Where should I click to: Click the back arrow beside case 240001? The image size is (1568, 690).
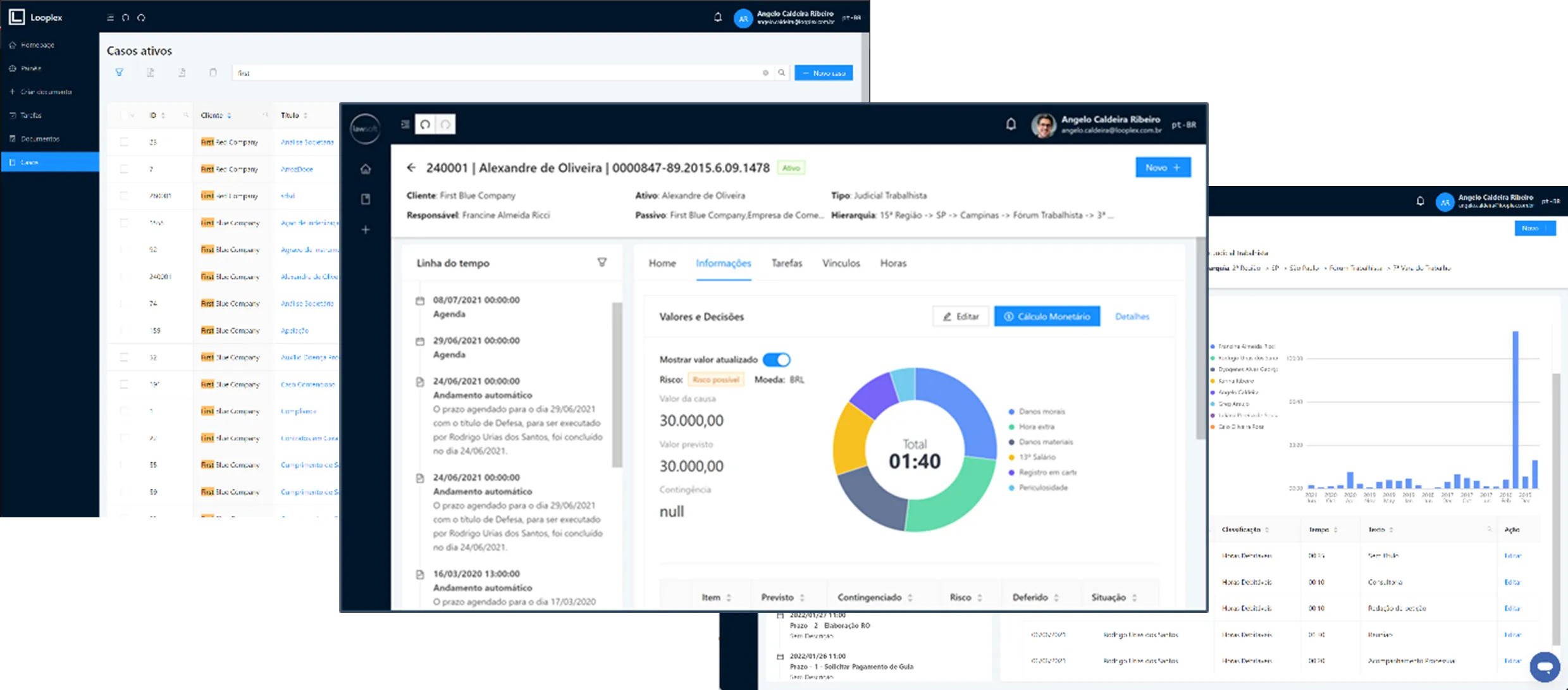pos(411,168)
